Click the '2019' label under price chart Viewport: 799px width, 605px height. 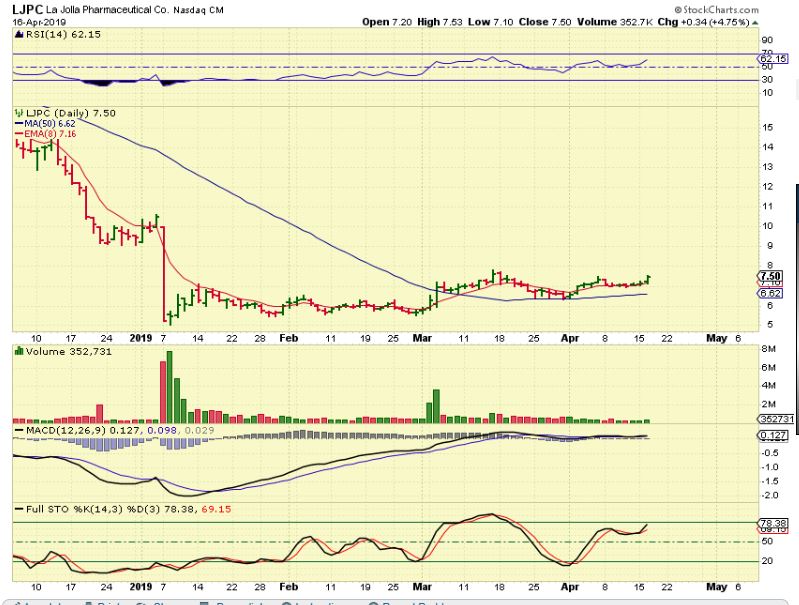pyautogui.click(x=141, y=338)
